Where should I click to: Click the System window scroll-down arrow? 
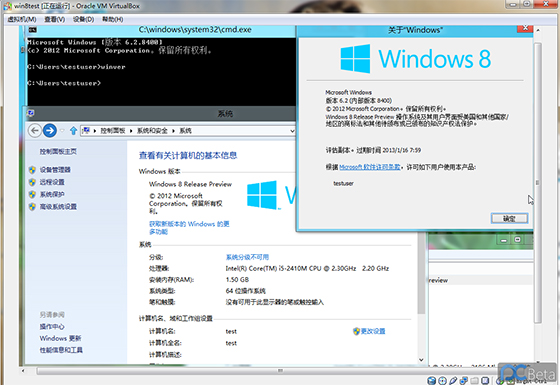(421, 360)
